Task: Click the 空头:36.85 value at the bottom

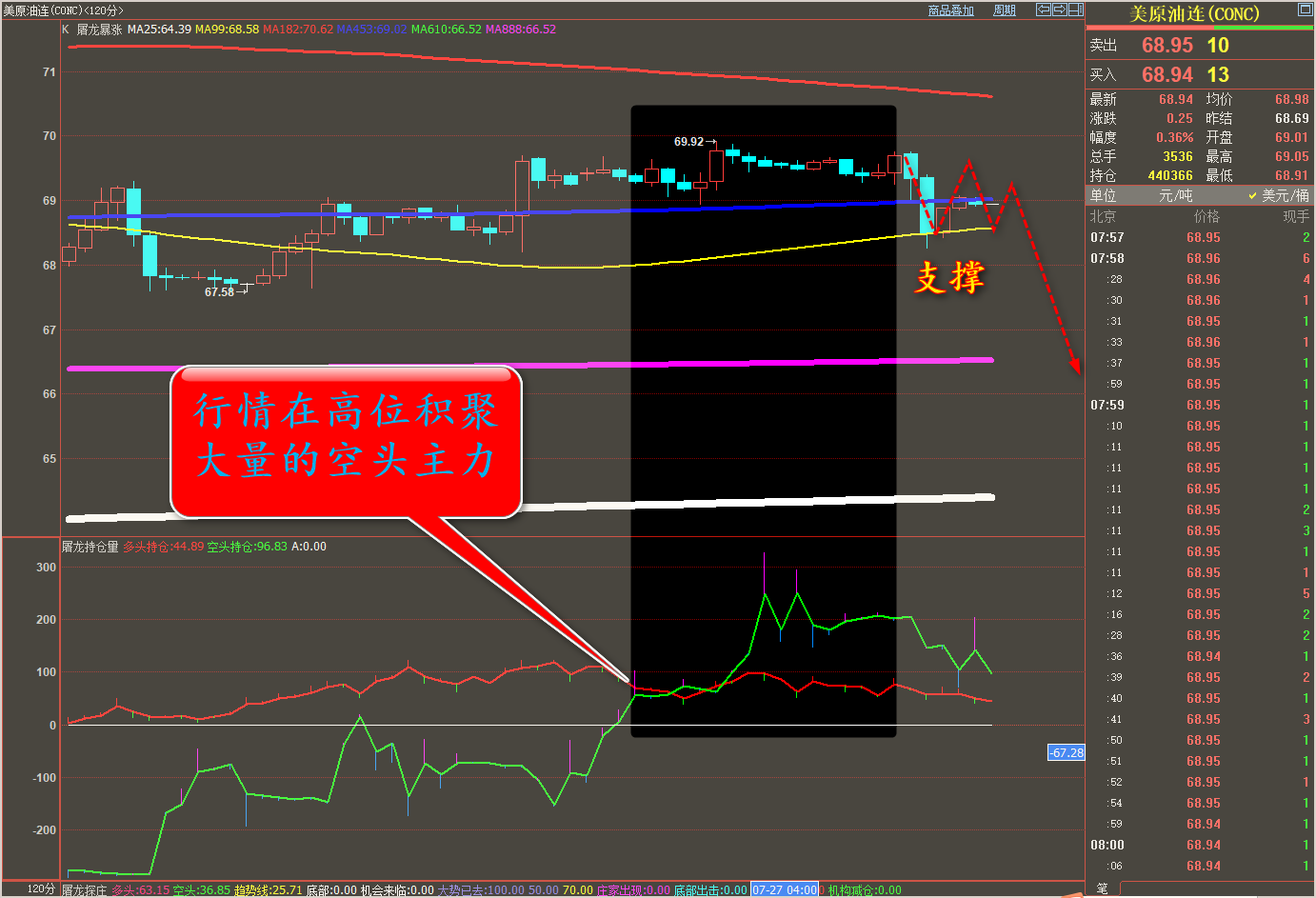Action: coord(202,890)
